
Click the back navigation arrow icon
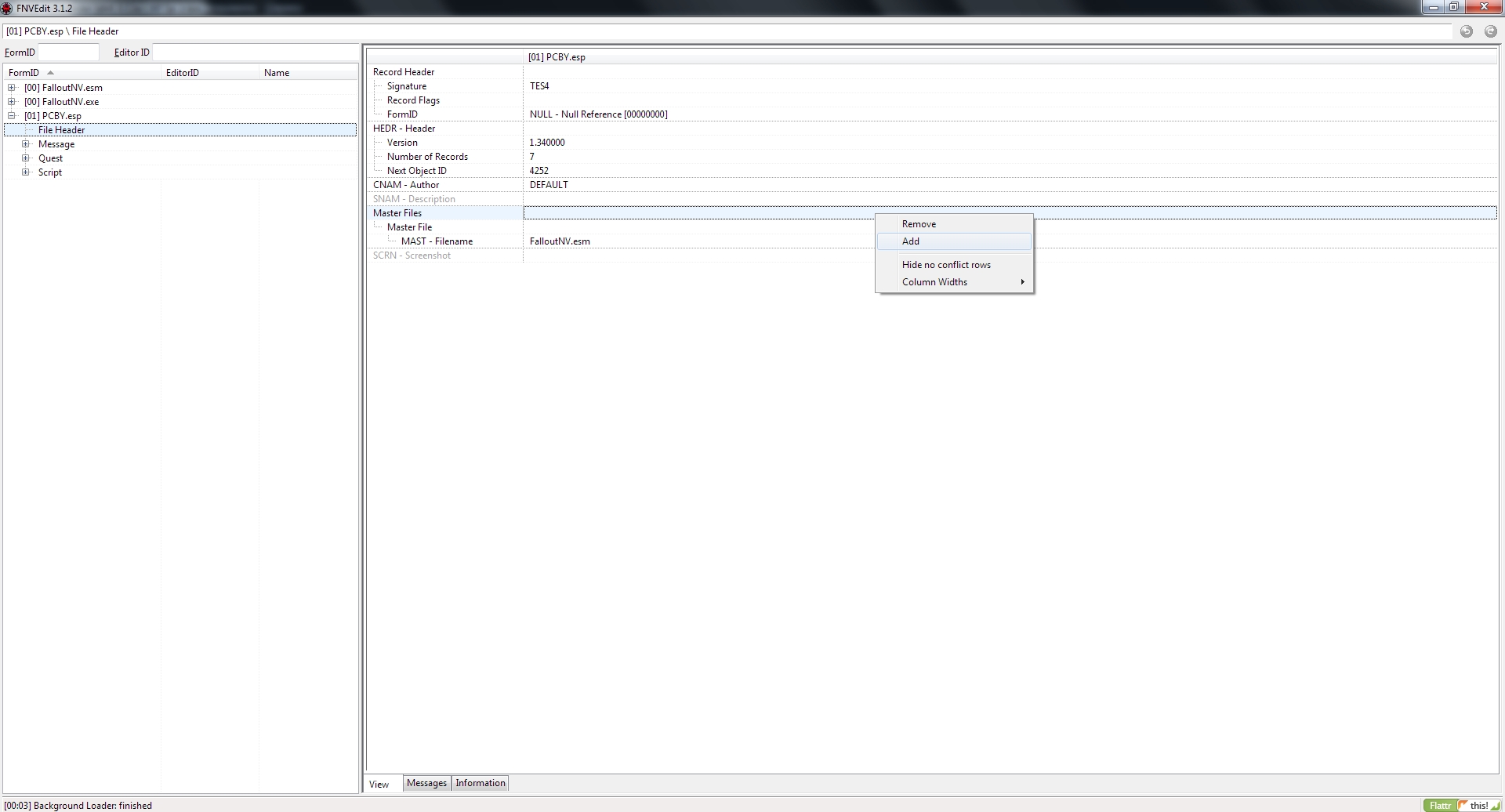click(x=1467, y=31)
